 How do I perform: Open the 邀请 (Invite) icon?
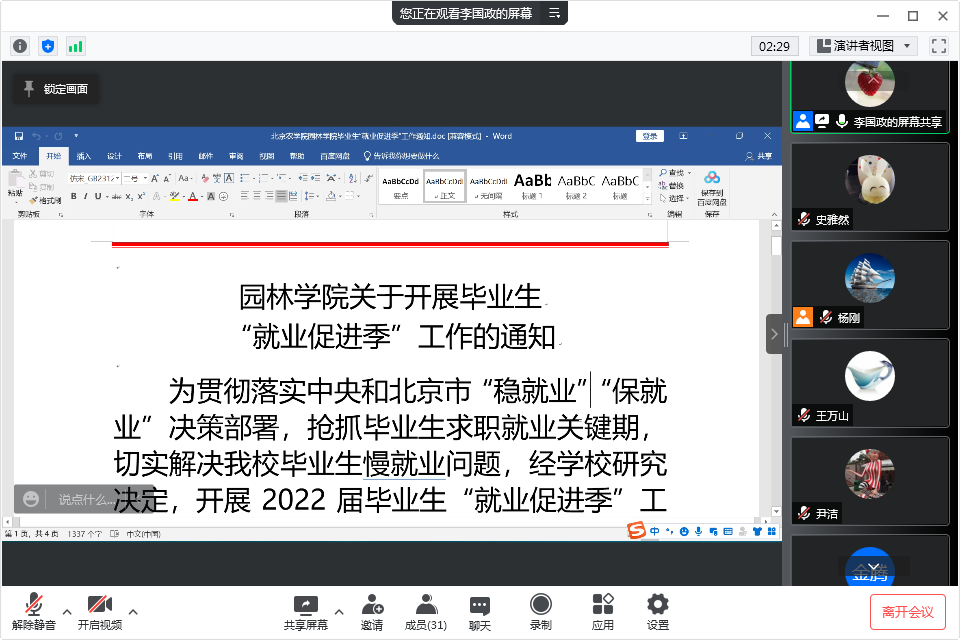(372, 611)
